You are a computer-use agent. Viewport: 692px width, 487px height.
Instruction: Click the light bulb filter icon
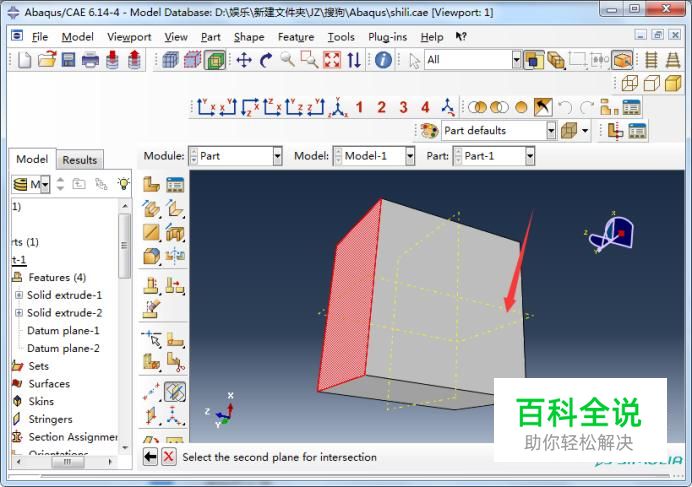(124, 184)
